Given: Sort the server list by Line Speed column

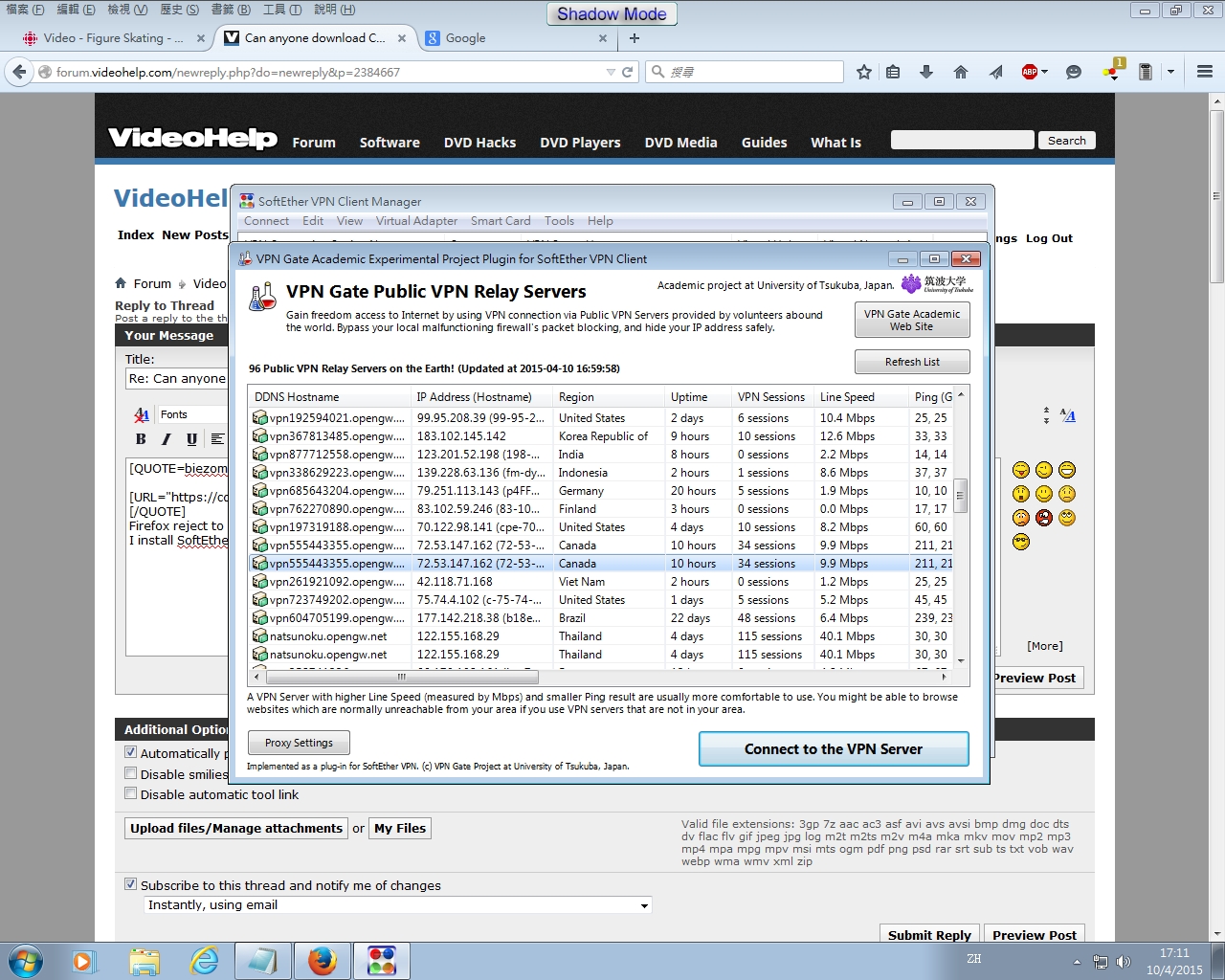Looking at the screenshot, I should coord(860,397).
